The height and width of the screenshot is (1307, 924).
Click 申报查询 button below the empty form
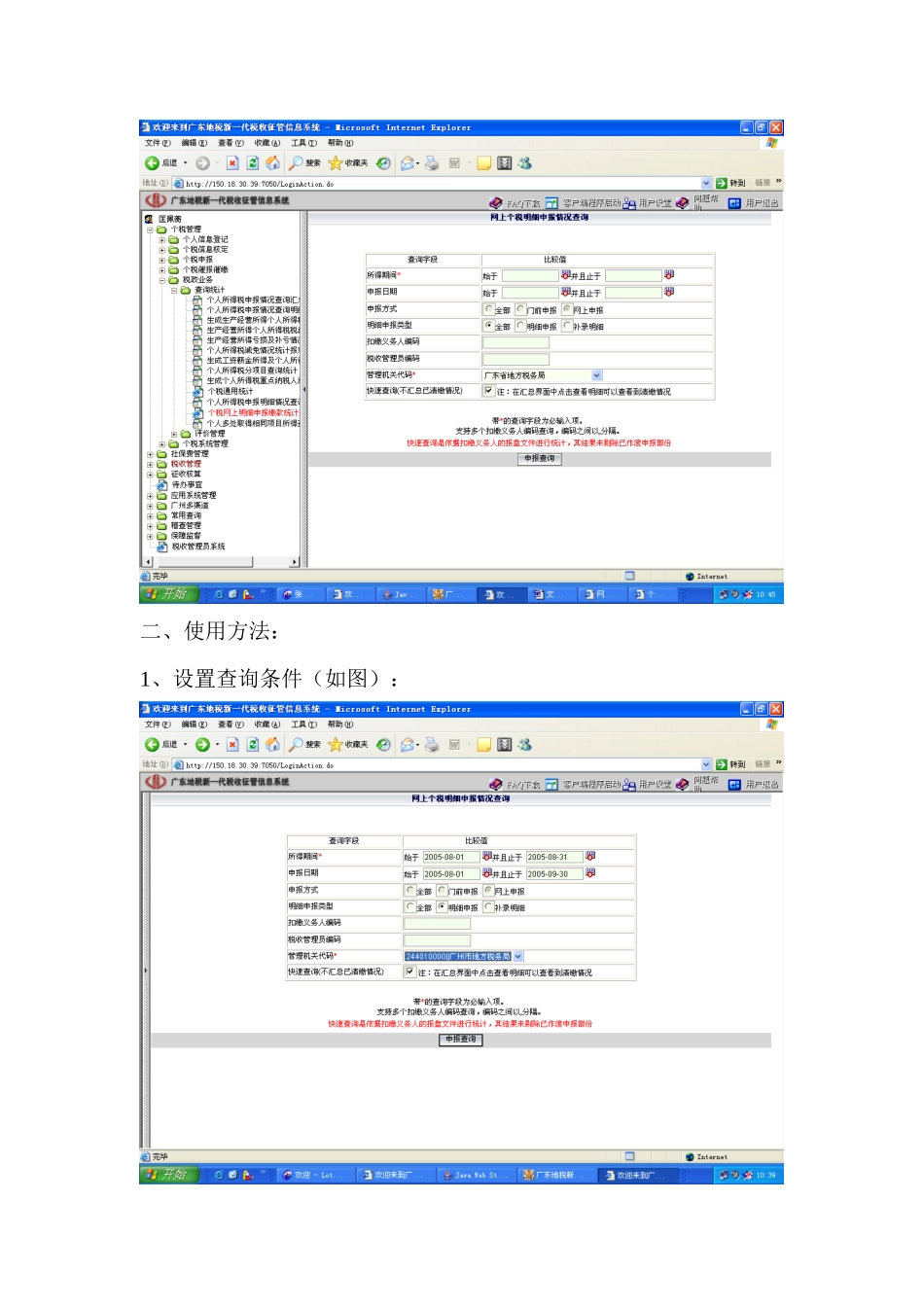(540, 458)
